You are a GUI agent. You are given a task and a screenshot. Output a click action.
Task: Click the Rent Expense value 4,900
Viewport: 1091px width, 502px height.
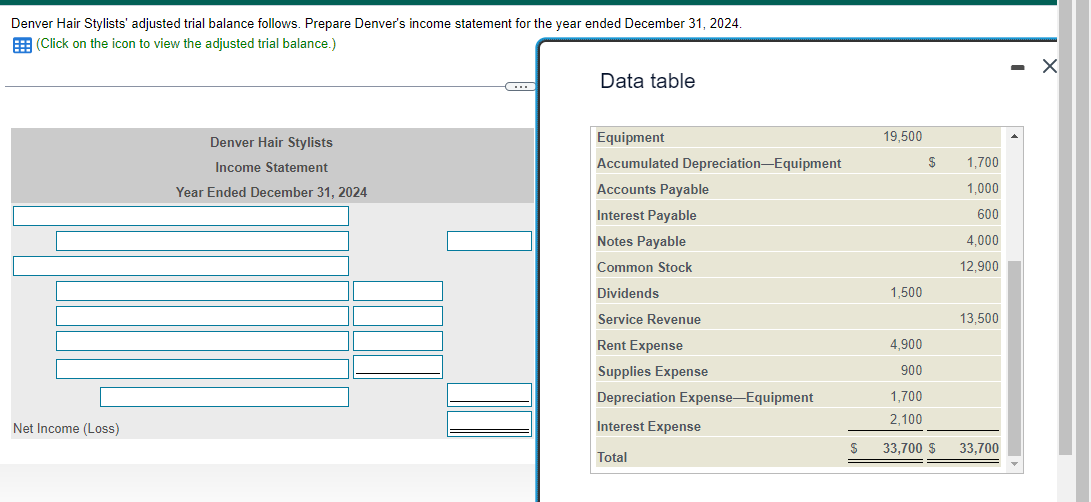pyautogui.click(x=906, y=345)
